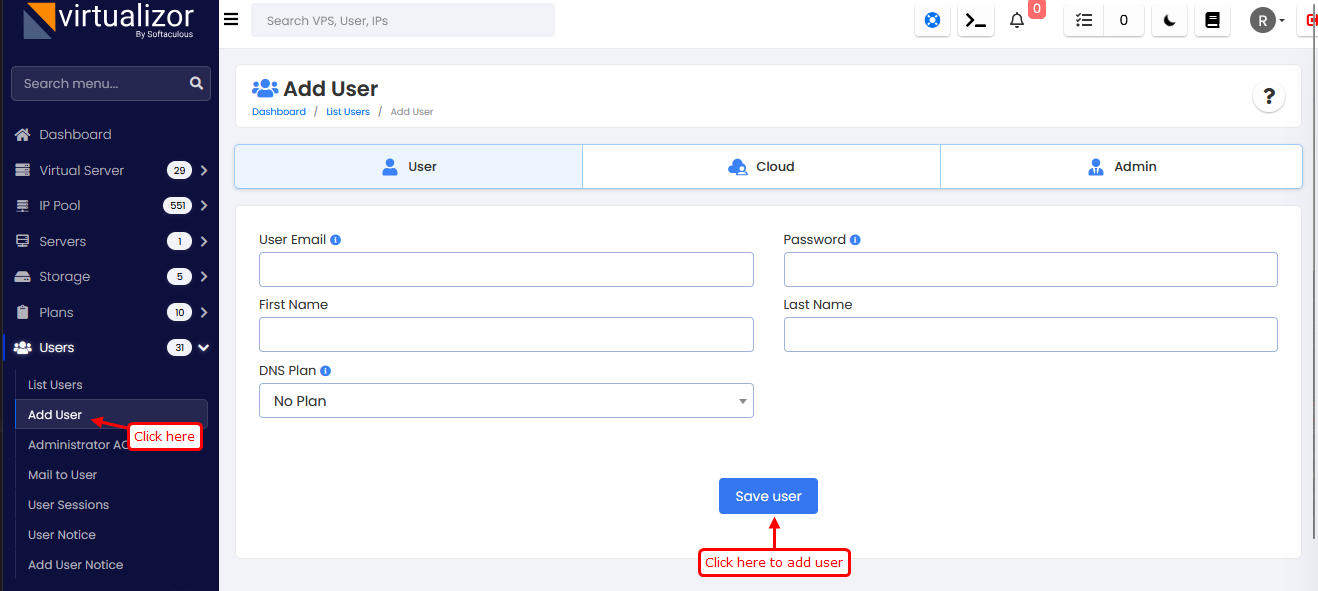Open the task list icon in top bar

click(1084, 20)
